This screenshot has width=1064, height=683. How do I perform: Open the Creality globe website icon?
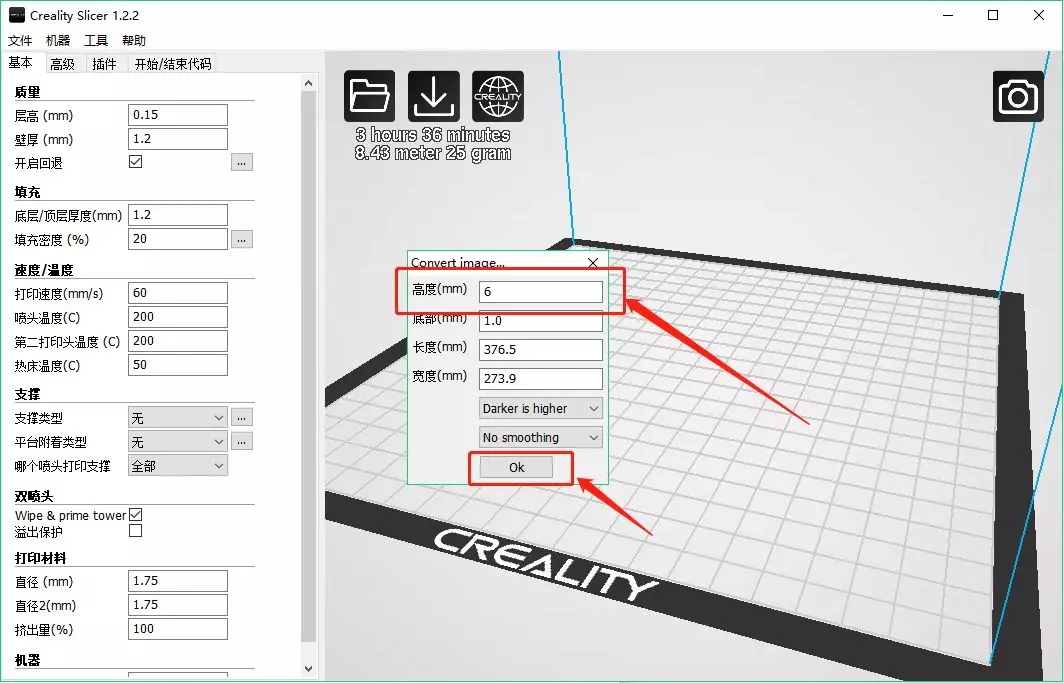[498, 96]
